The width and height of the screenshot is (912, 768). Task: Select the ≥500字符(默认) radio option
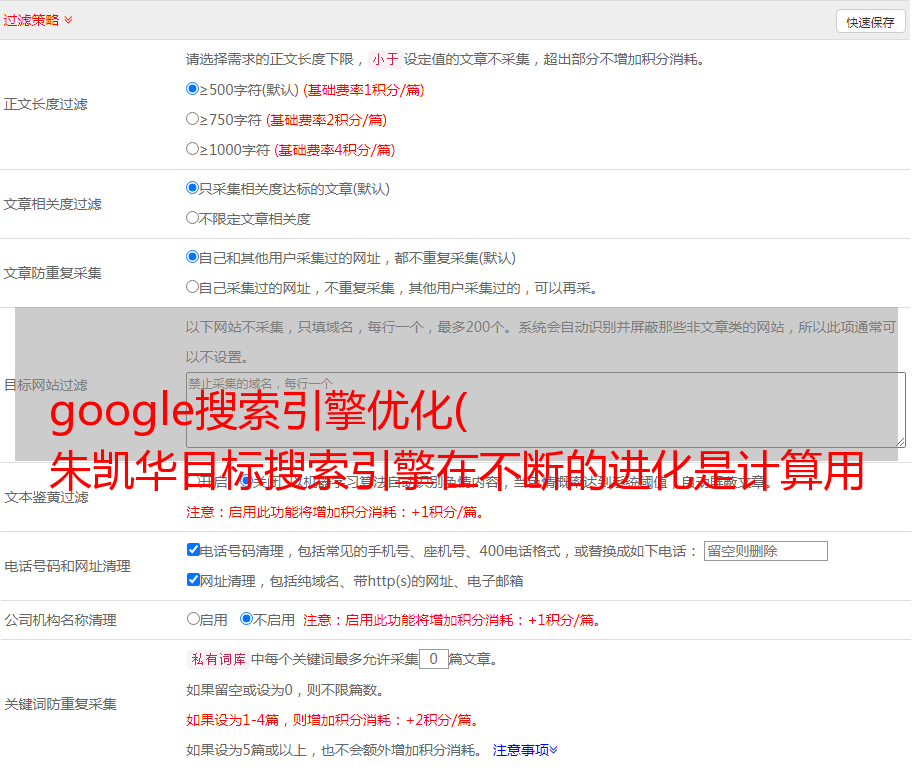click(192, 89)
